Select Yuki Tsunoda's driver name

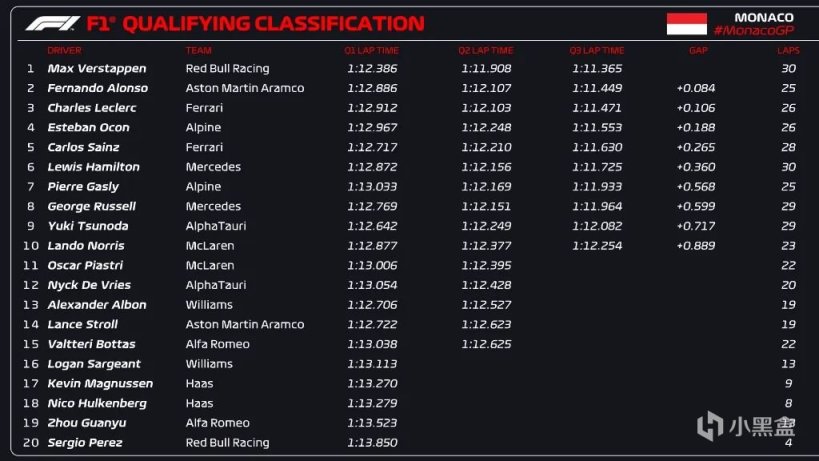click(88, 226)
